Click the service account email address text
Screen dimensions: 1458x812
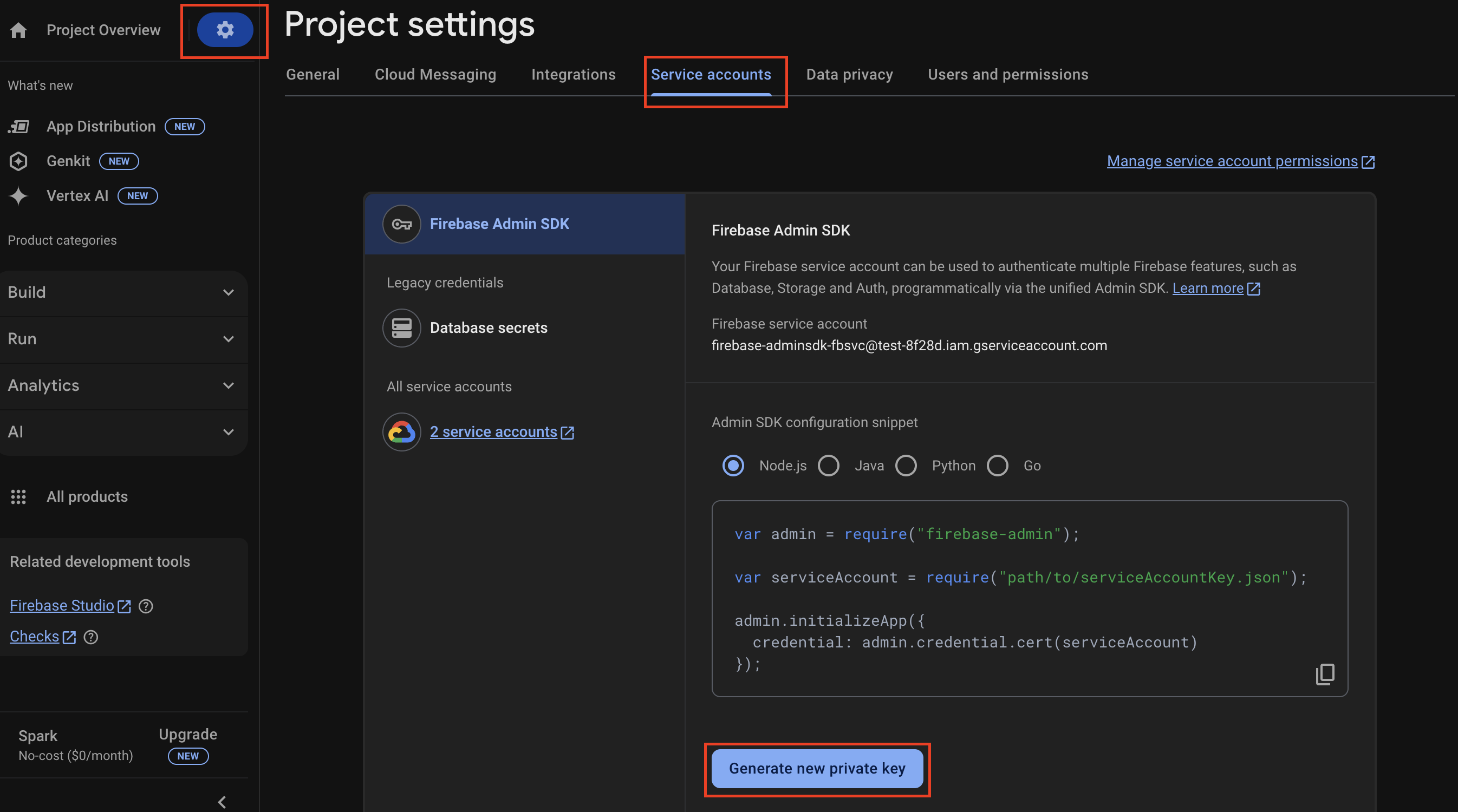(x=909, y=346)
